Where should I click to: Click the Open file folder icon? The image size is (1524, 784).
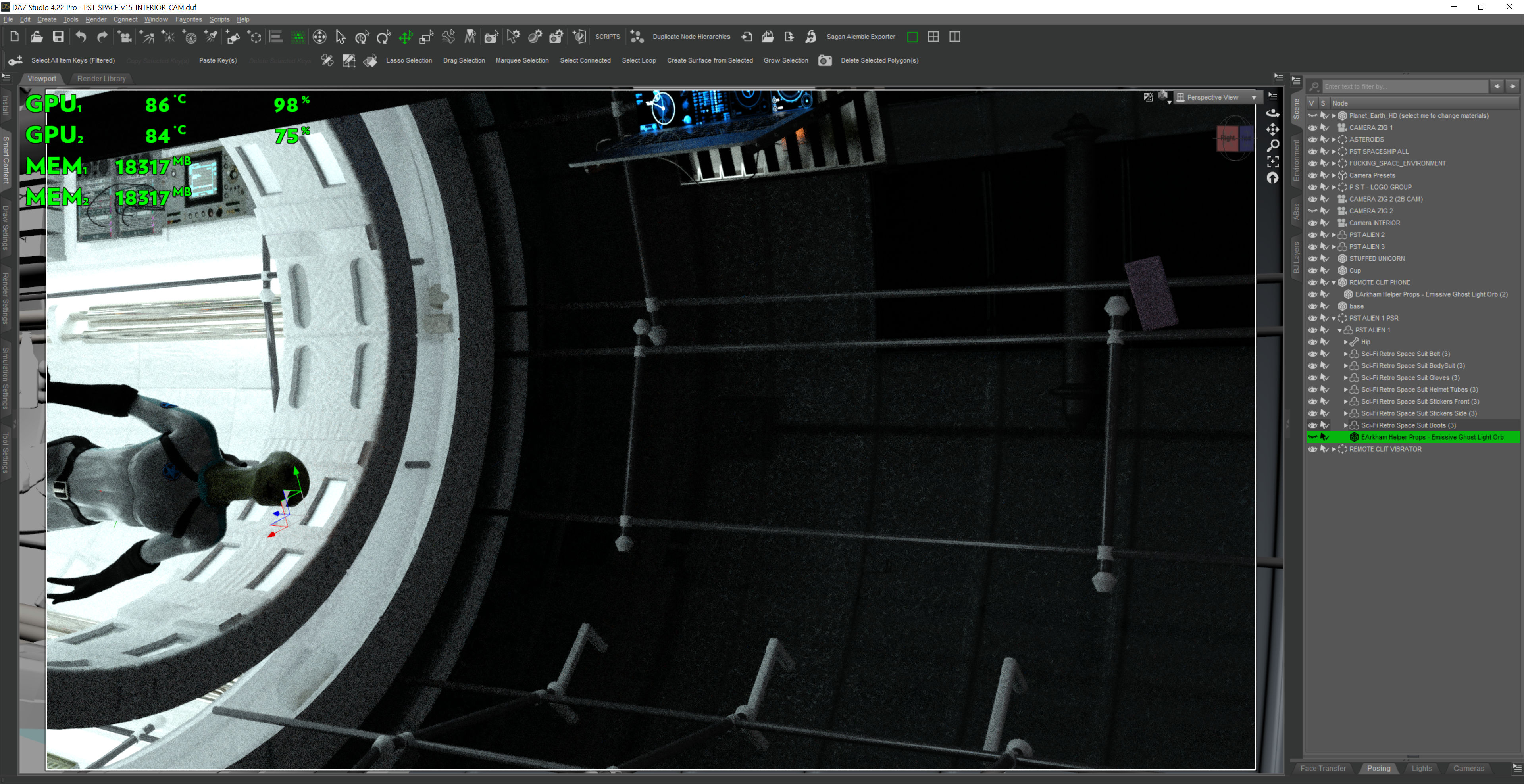pyautogui.click(x=37, y=37)
